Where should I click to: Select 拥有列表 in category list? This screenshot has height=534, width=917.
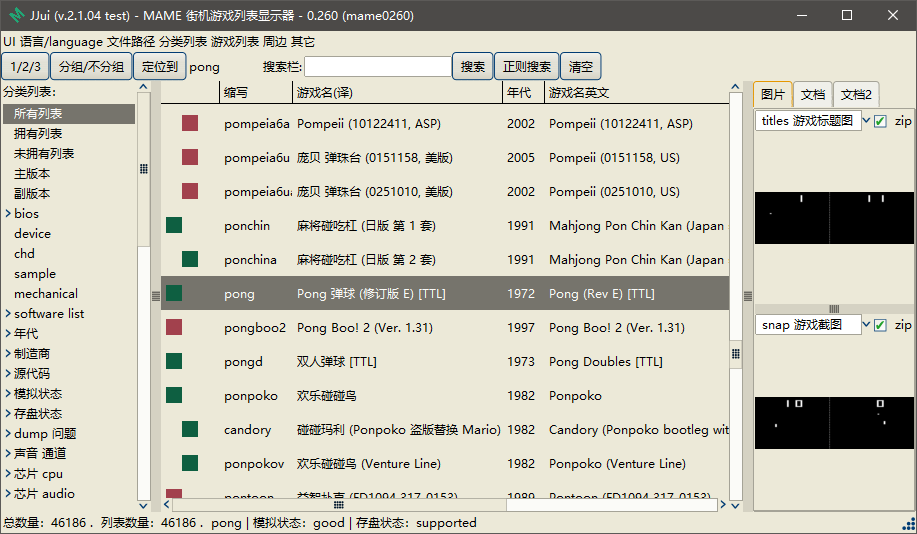tap(69, 133)
